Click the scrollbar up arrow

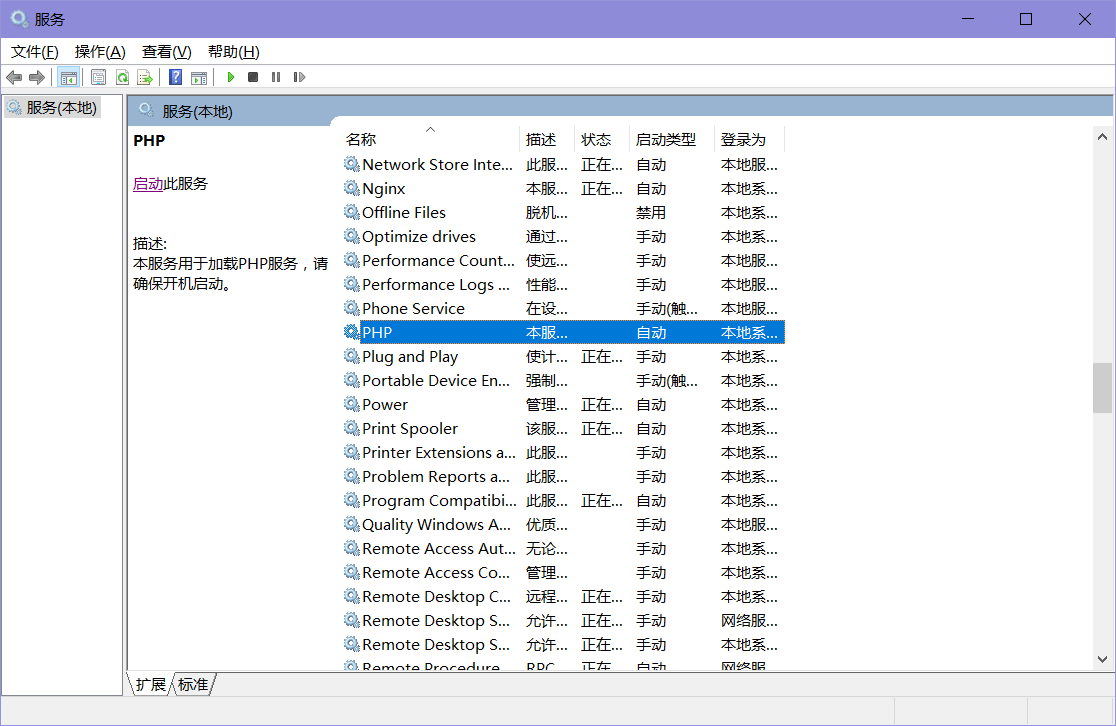1102,137
